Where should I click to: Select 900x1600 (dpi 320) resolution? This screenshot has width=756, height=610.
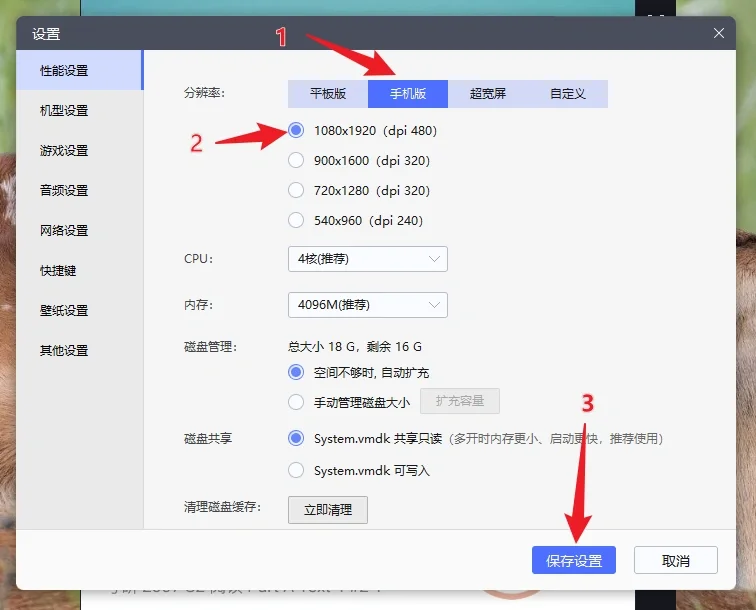point(296,160)
